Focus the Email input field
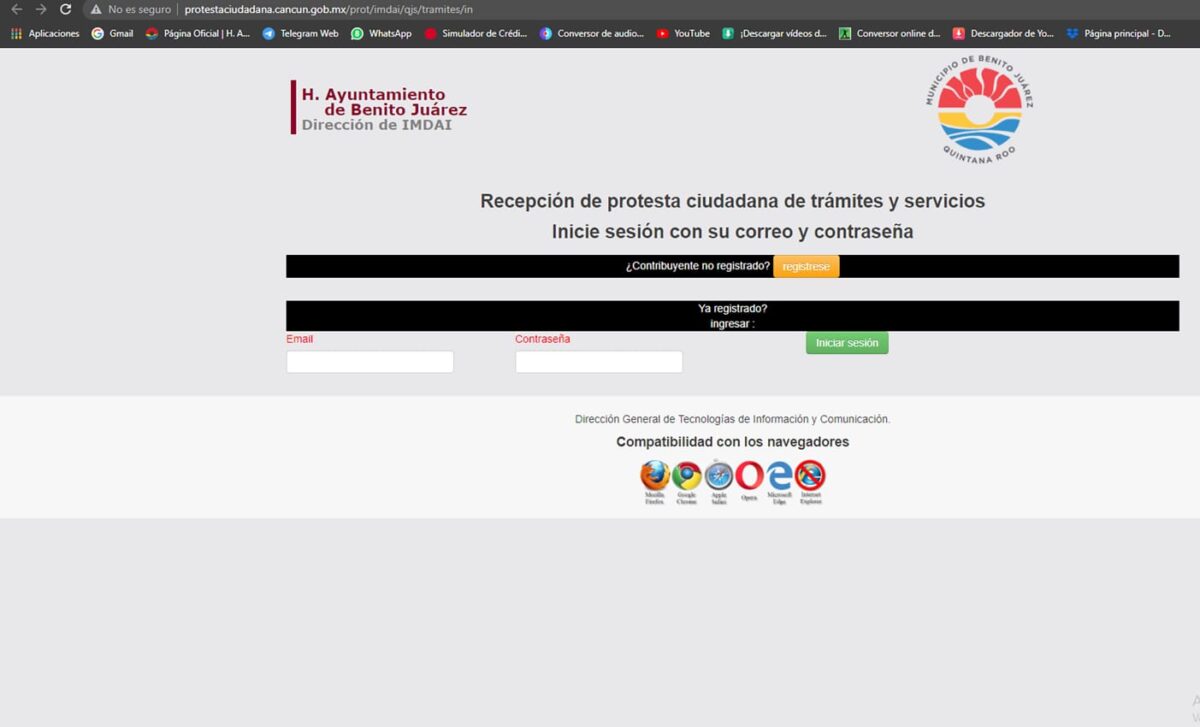The width and height of the screenshot is (1200, 727). click(x=370, y=362)
